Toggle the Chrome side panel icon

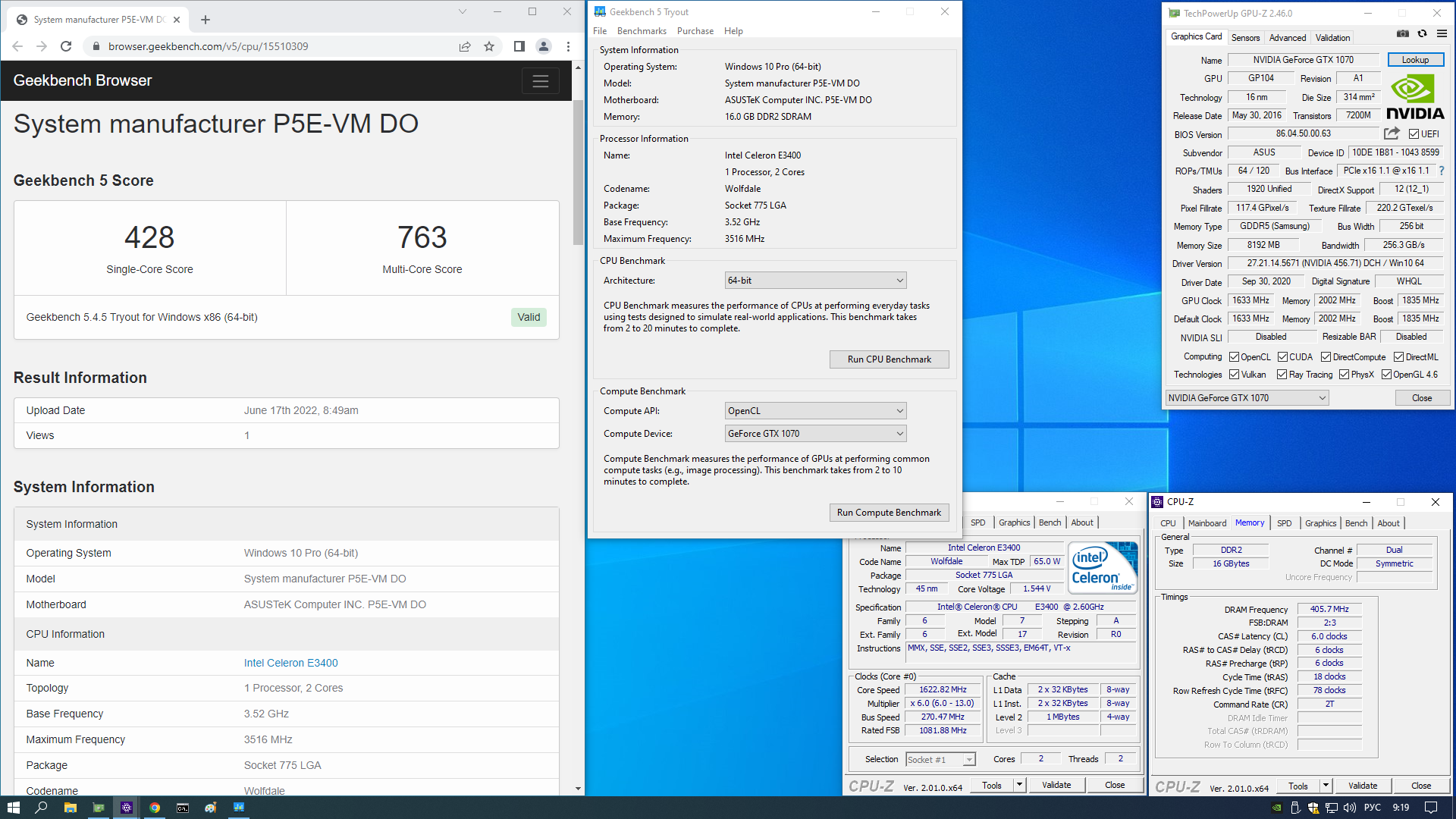coord(519,46)
